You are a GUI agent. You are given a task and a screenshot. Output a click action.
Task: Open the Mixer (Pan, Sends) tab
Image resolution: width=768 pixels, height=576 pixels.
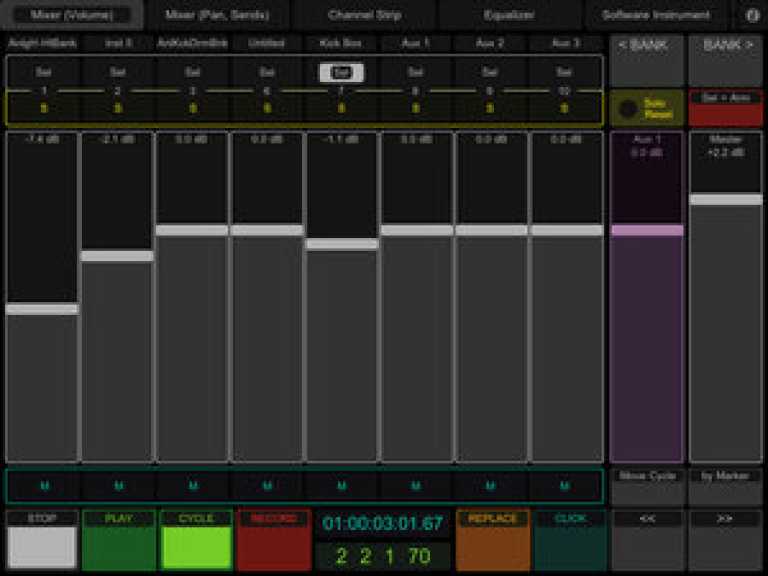(217, 15)
